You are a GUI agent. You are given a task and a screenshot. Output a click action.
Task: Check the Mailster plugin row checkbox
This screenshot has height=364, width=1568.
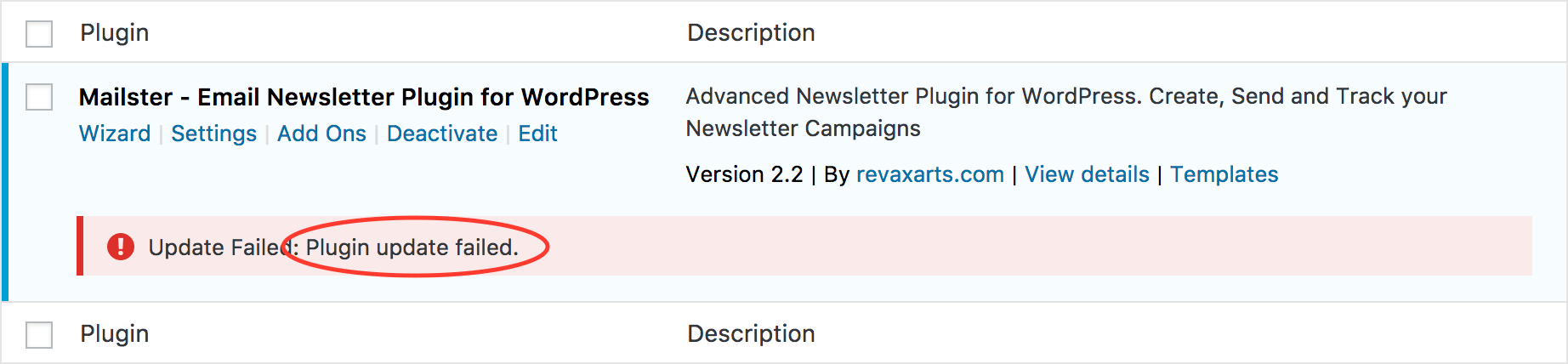point(39,97)
